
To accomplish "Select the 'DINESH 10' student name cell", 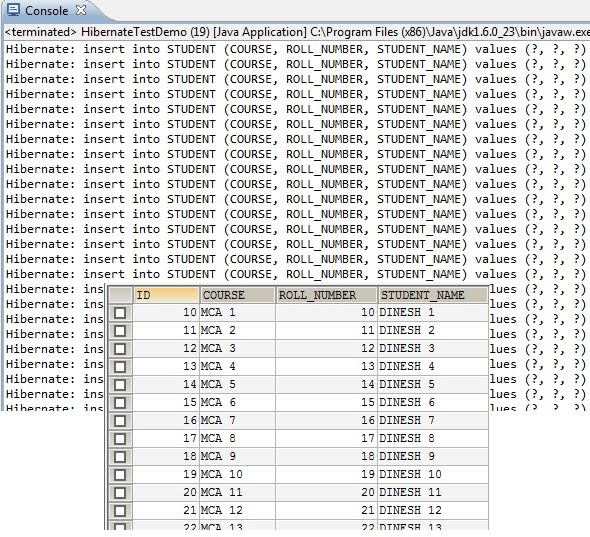I will pyautogui.click(x=433, y=475).
